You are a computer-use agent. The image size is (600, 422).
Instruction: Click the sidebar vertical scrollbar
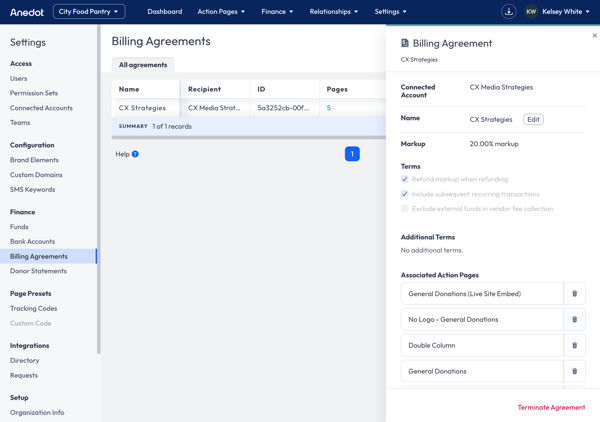pyautogui.click(x=99, y=189)
